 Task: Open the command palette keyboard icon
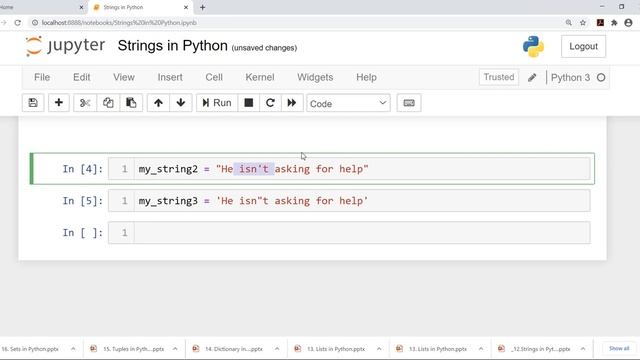click(409, 103)
